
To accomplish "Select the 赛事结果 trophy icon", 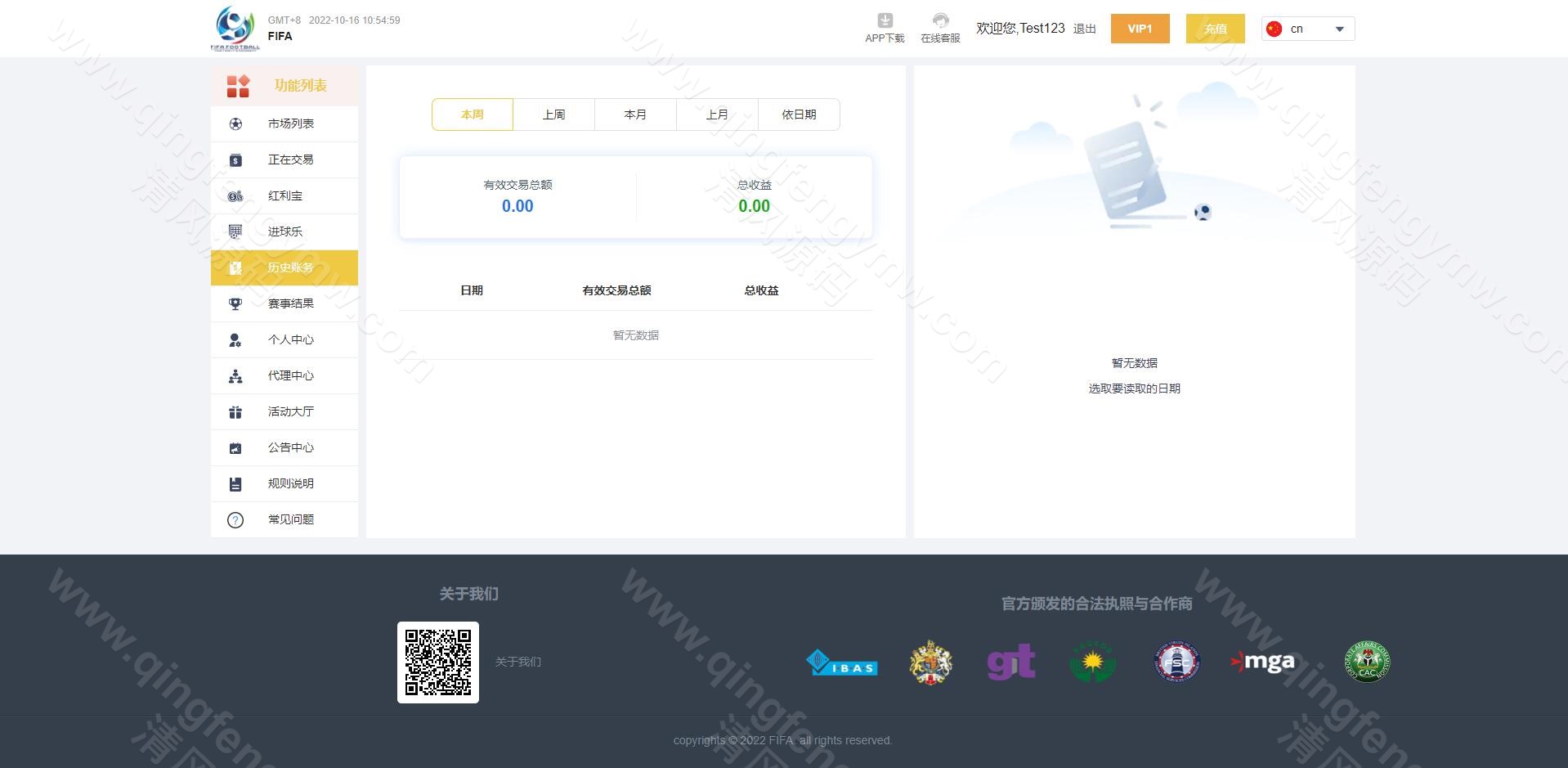I will 235,303.
